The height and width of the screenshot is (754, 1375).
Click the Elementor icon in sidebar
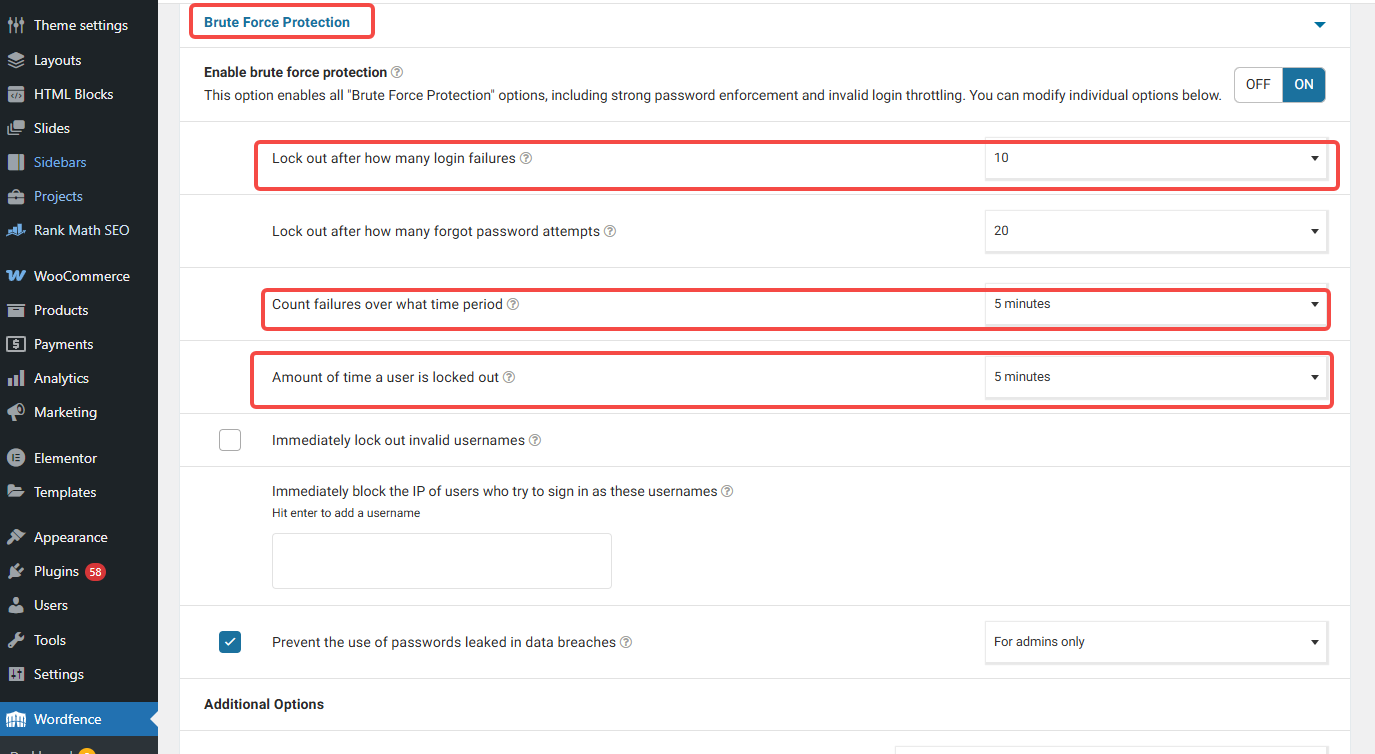[x=16, y=458]
